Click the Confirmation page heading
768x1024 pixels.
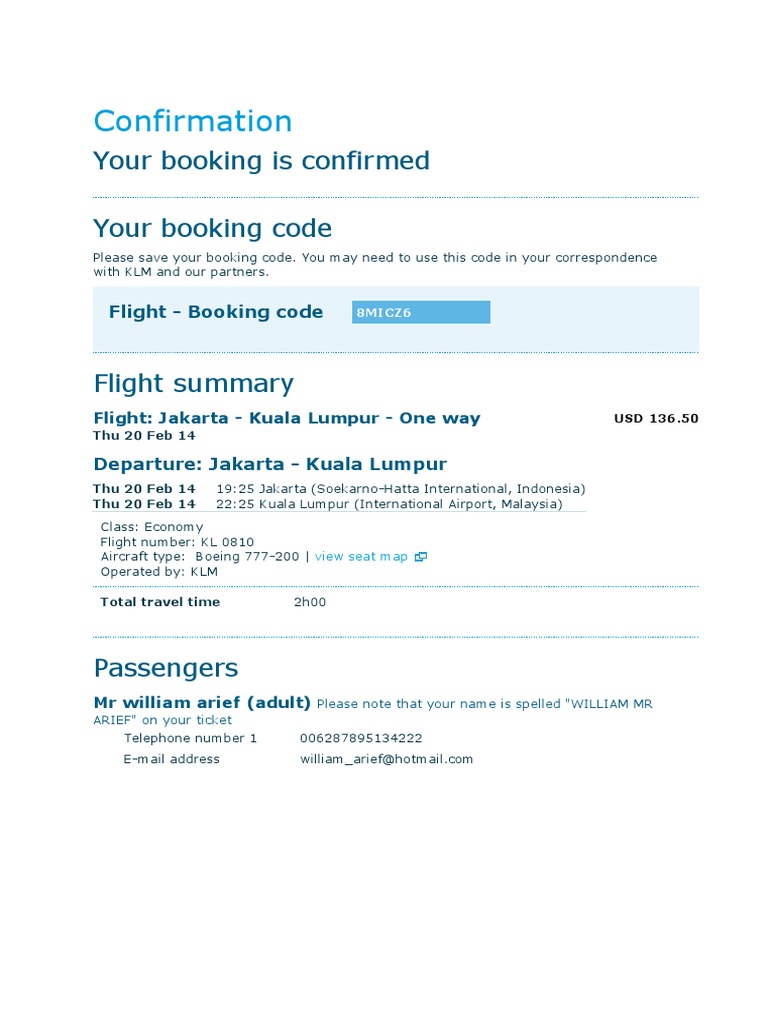[x=193, y=121]
